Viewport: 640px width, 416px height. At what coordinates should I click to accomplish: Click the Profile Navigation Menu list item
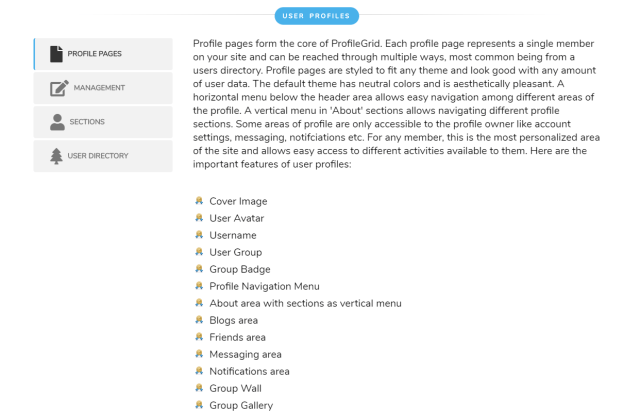264,286
